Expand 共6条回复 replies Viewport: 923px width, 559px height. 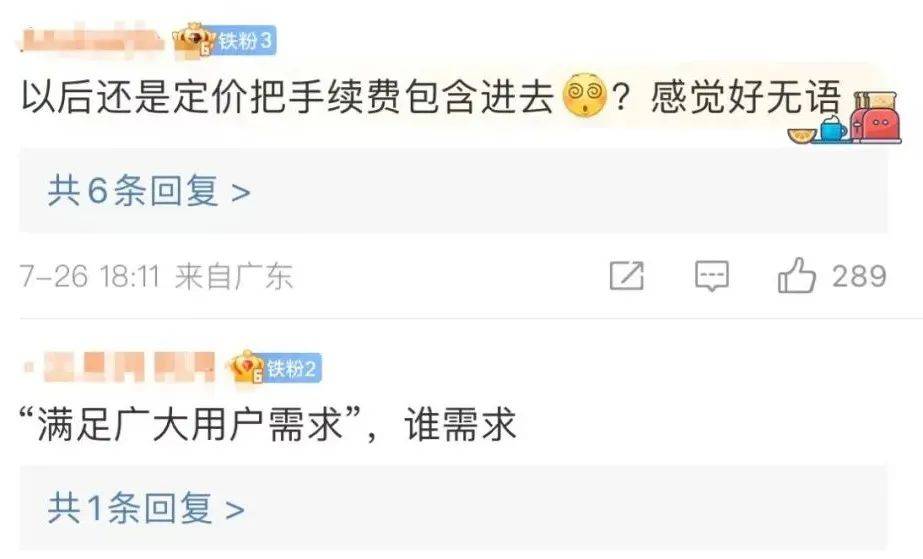[150, 191]
